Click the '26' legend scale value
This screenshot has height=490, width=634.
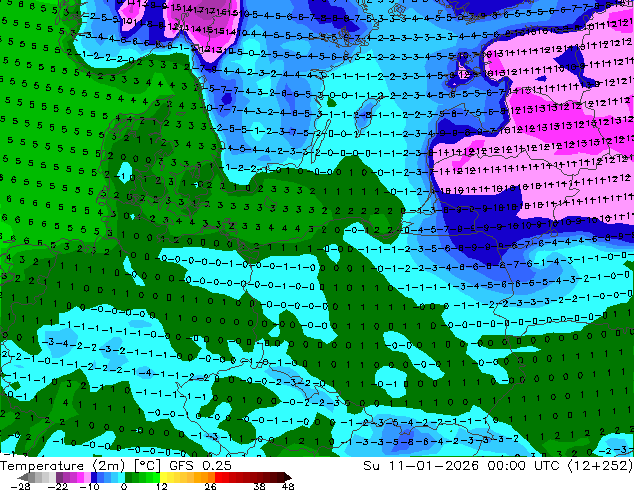point(210,486)
